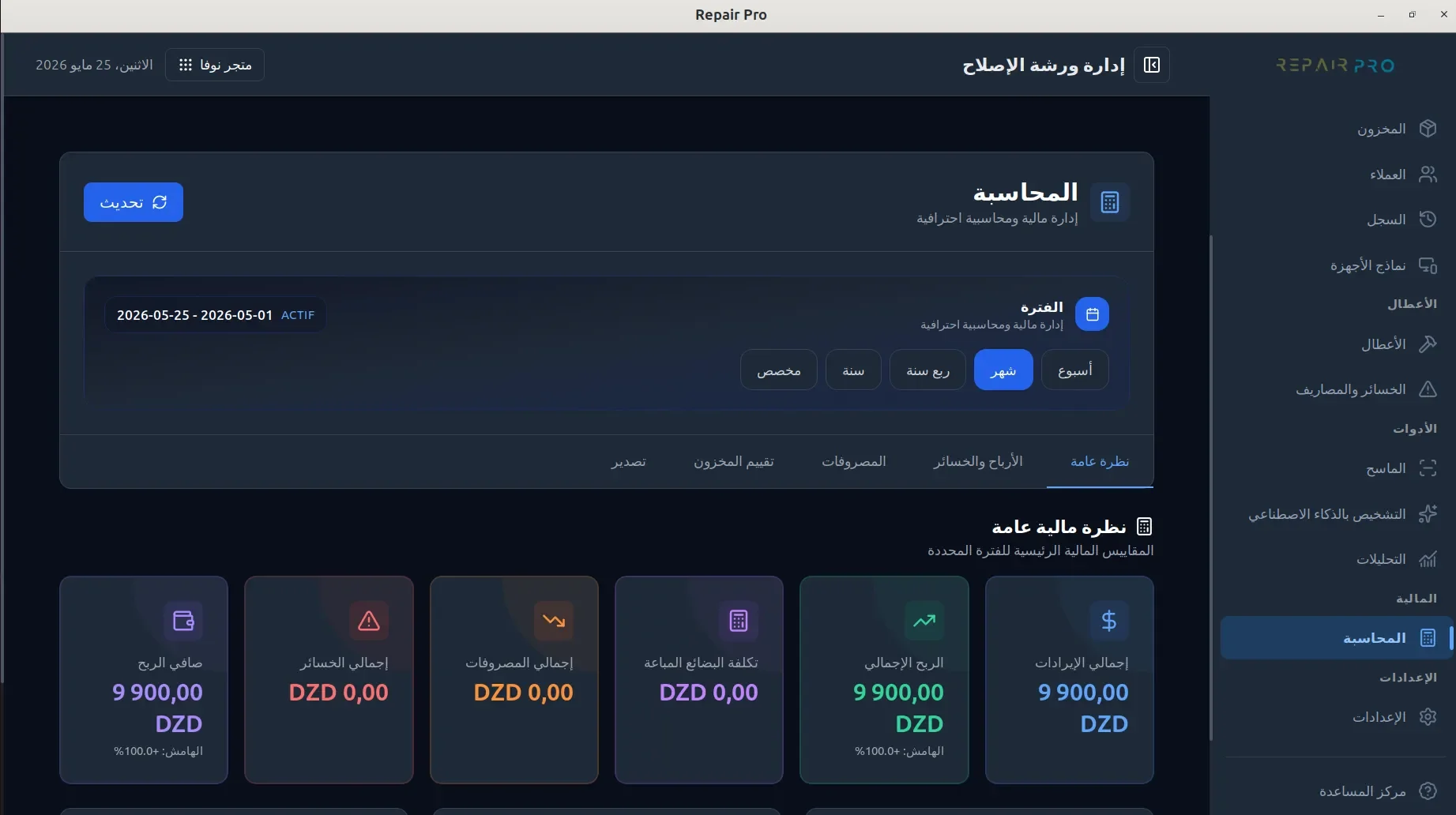Switch to الأرباح والخسائر tab

(x=978, y=461)
